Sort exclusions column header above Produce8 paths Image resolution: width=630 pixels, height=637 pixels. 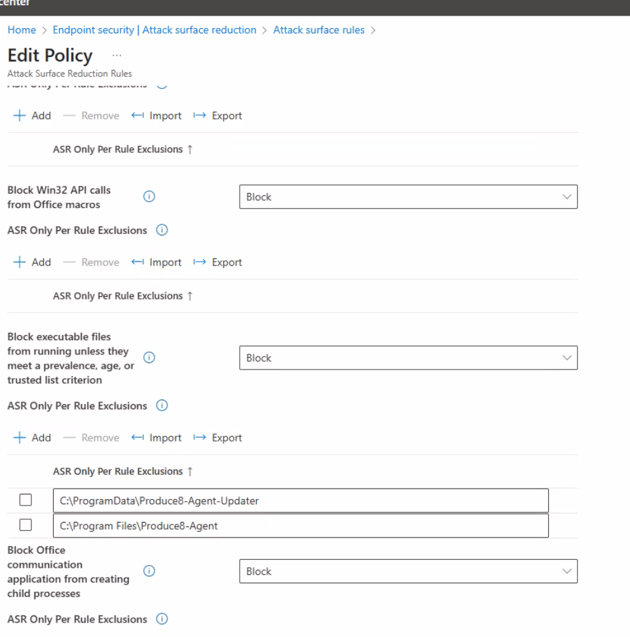click(122, 471)
